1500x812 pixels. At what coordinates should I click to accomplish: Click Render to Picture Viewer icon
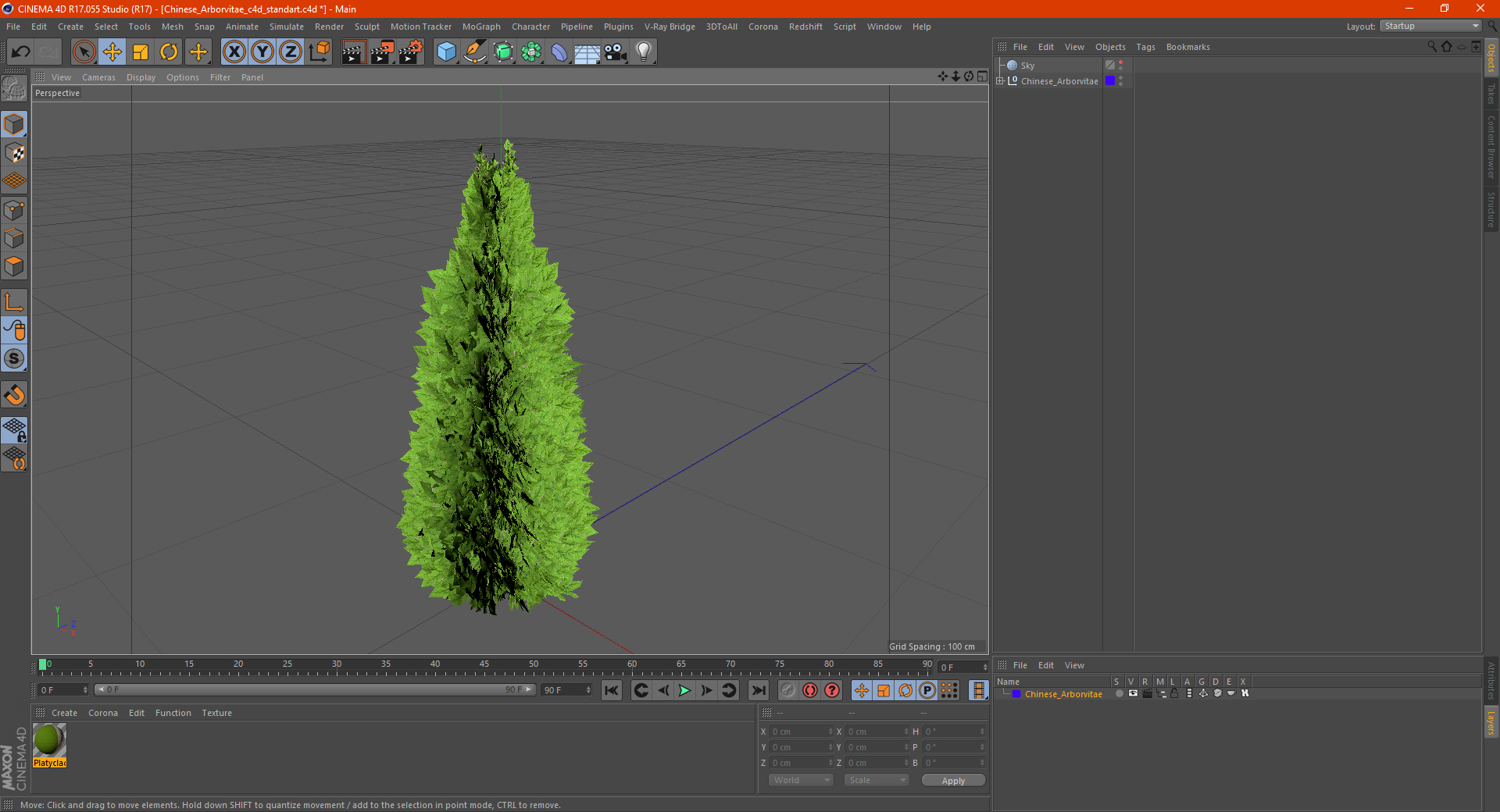tap(382, 52)
